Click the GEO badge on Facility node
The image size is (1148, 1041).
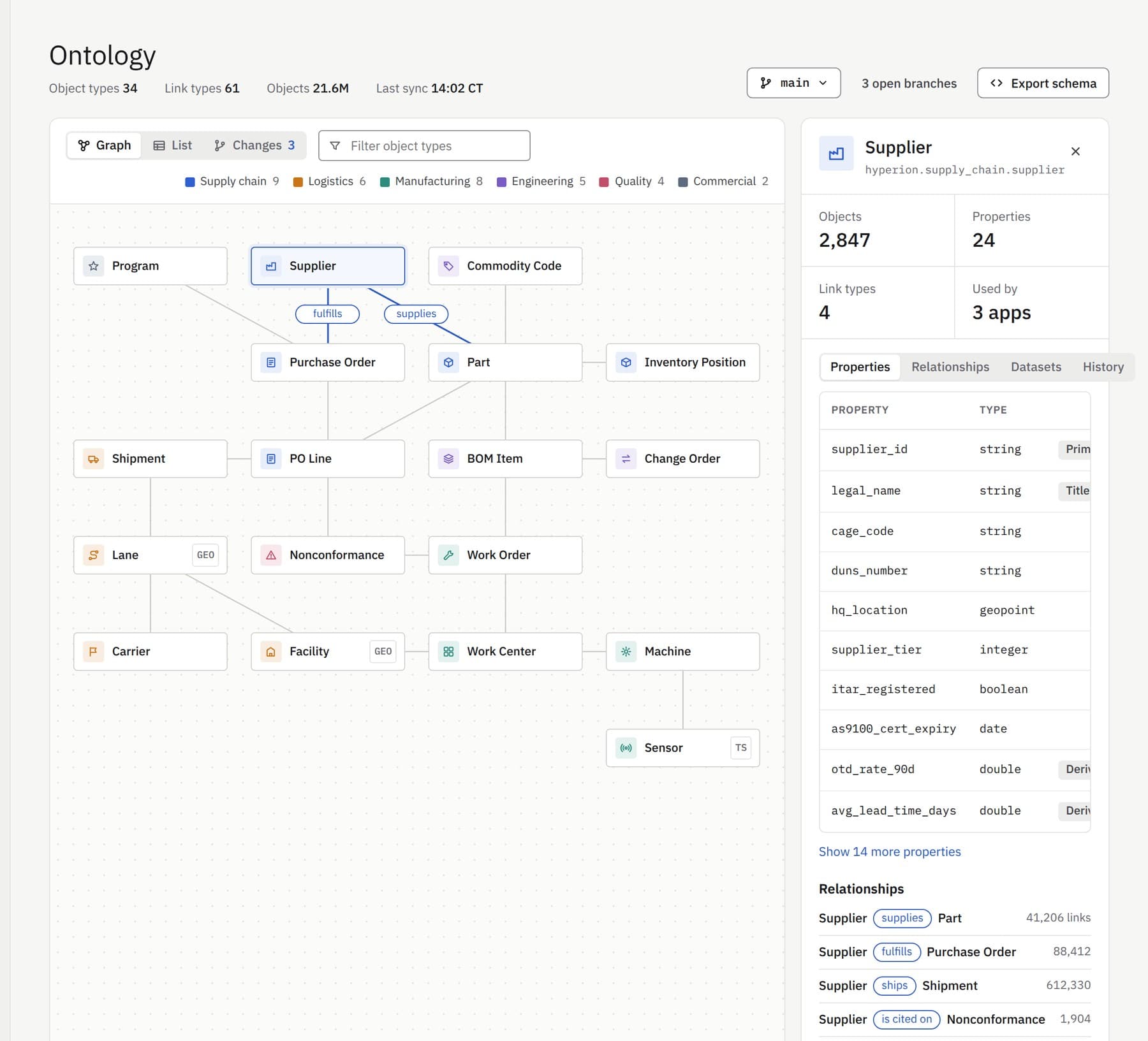click(383, 652)
